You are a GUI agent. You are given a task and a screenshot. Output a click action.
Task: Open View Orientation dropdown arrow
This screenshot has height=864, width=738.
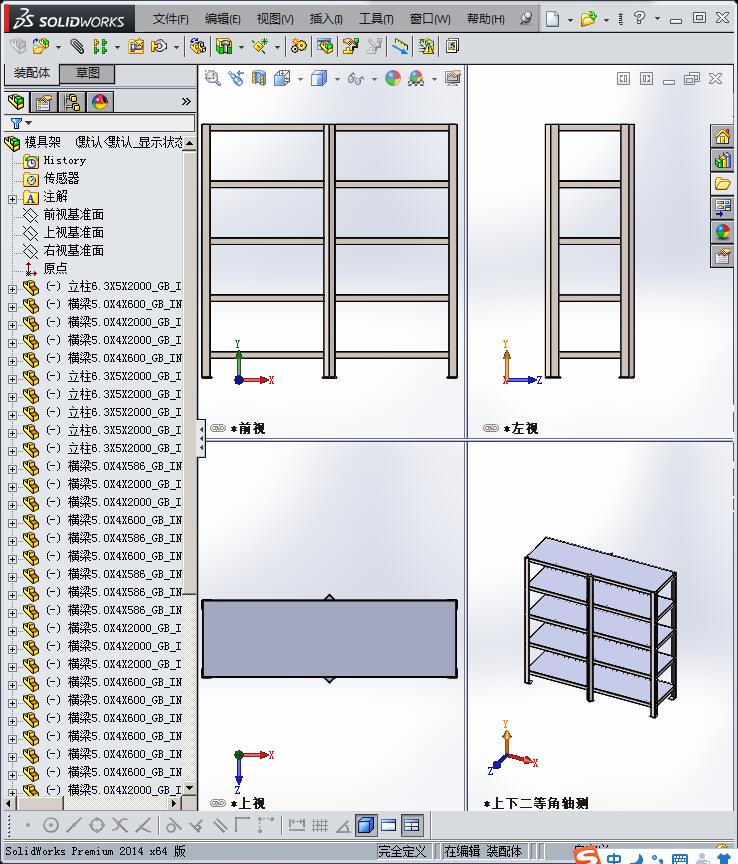tap(300, 79)
